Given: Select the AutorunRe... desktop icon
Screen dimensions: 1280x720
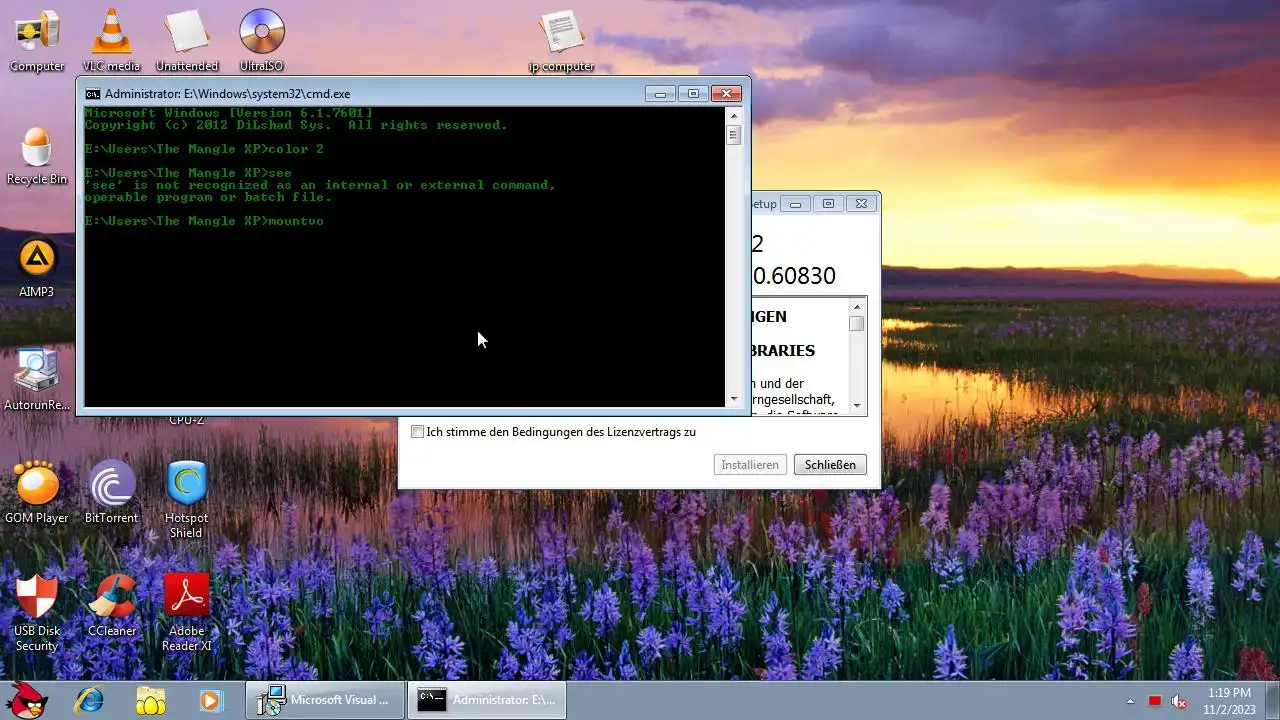Looking at the screenshot, I should pos(37,380).
